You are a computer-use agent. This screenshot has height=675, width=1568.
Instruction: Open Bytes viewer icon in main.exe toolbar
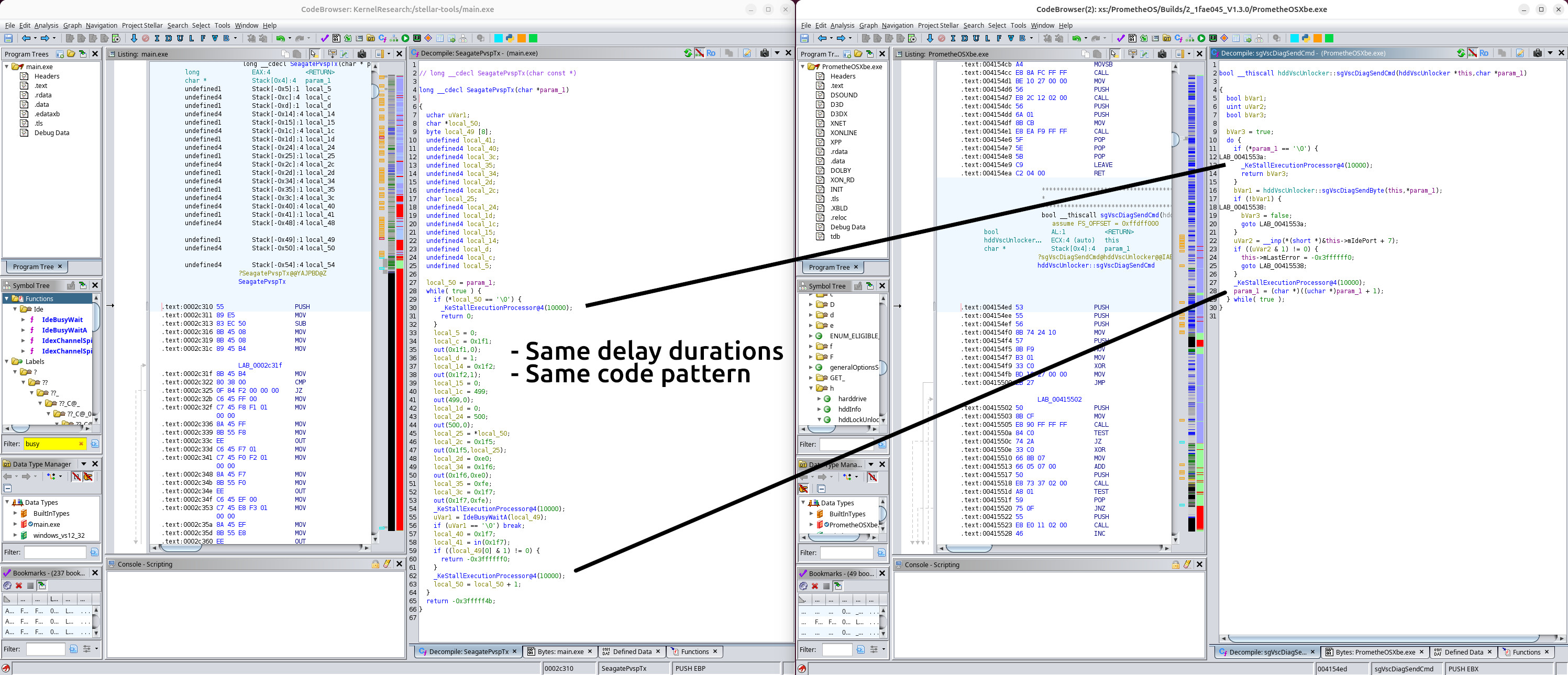click(x=336, y=38)
